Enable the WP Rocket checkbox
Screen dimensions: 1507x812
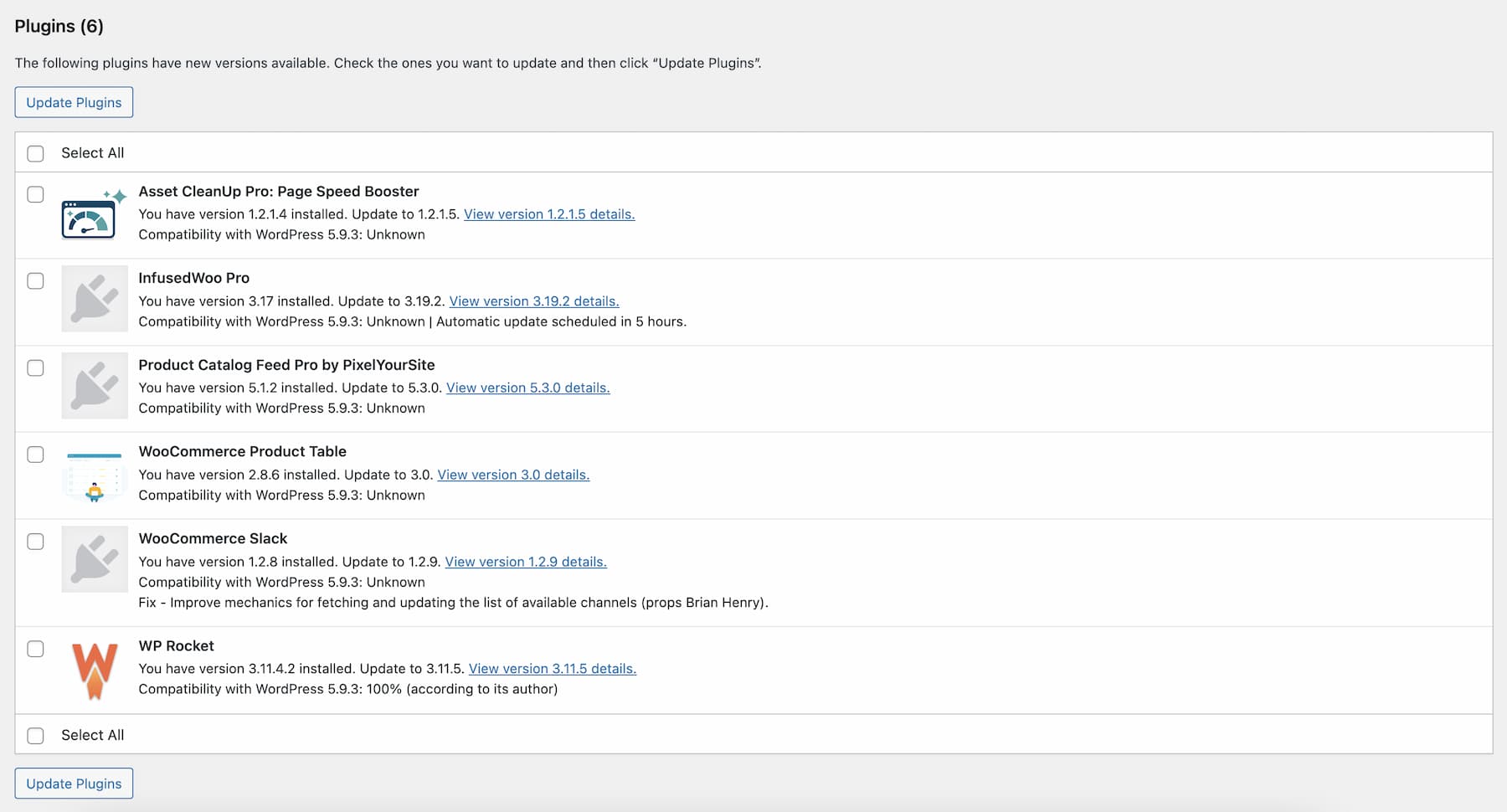(x=35, y=649)
